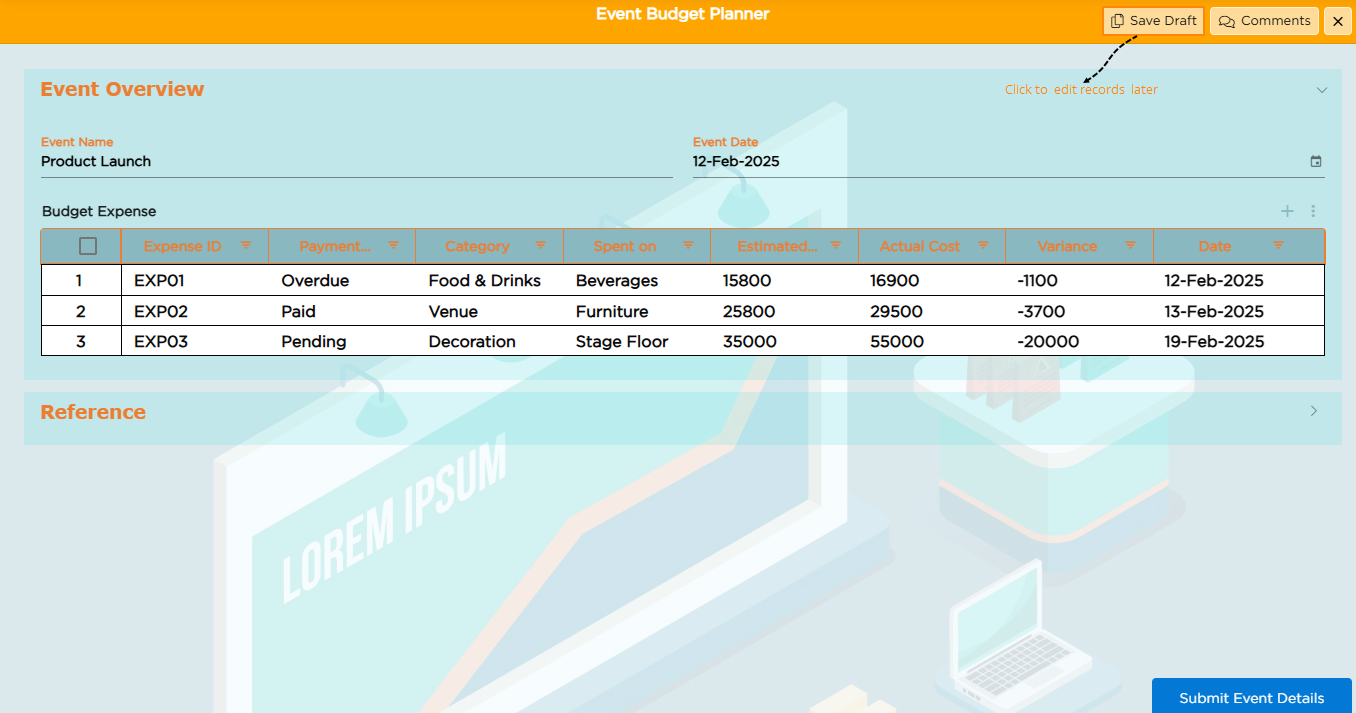Image resolution: width=1356 pixels, height=713 pixels.
Task: Open the Date column filter dropdown
Action: [x=1278, y=246]
